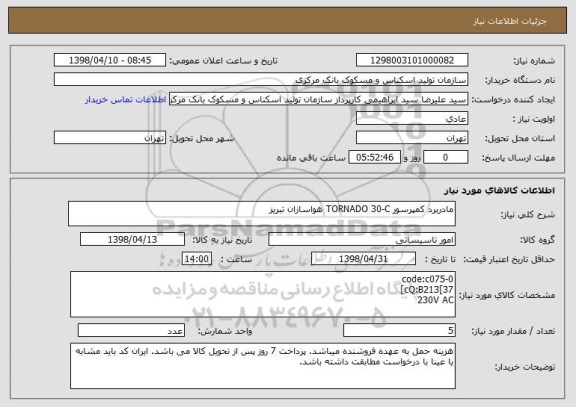Viewport: 576px width, 407px height.
Task: Select the remaining time field 05:52:46
Action: click(x=374, y=158)
